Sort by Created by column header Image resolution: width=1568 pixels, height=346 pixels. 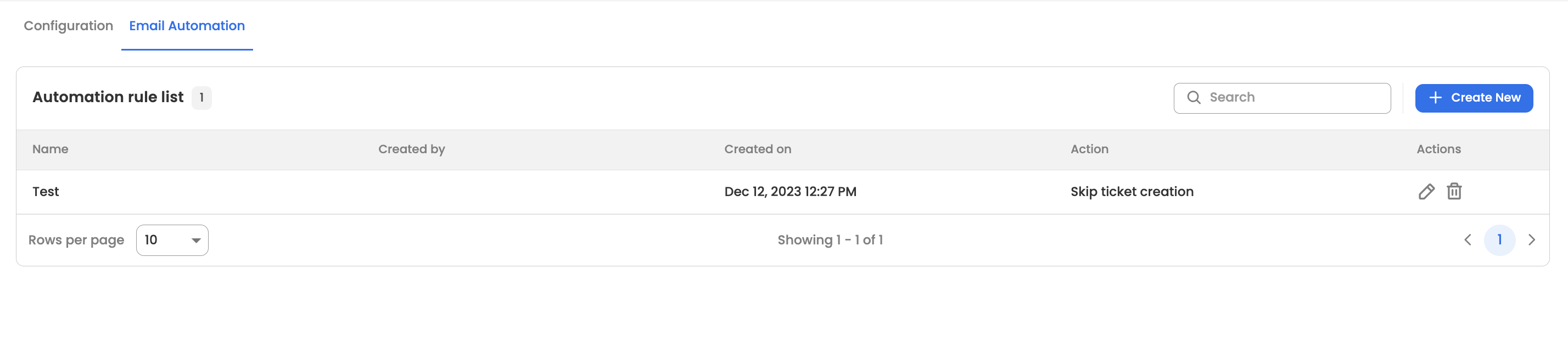(x=411, y=149)
